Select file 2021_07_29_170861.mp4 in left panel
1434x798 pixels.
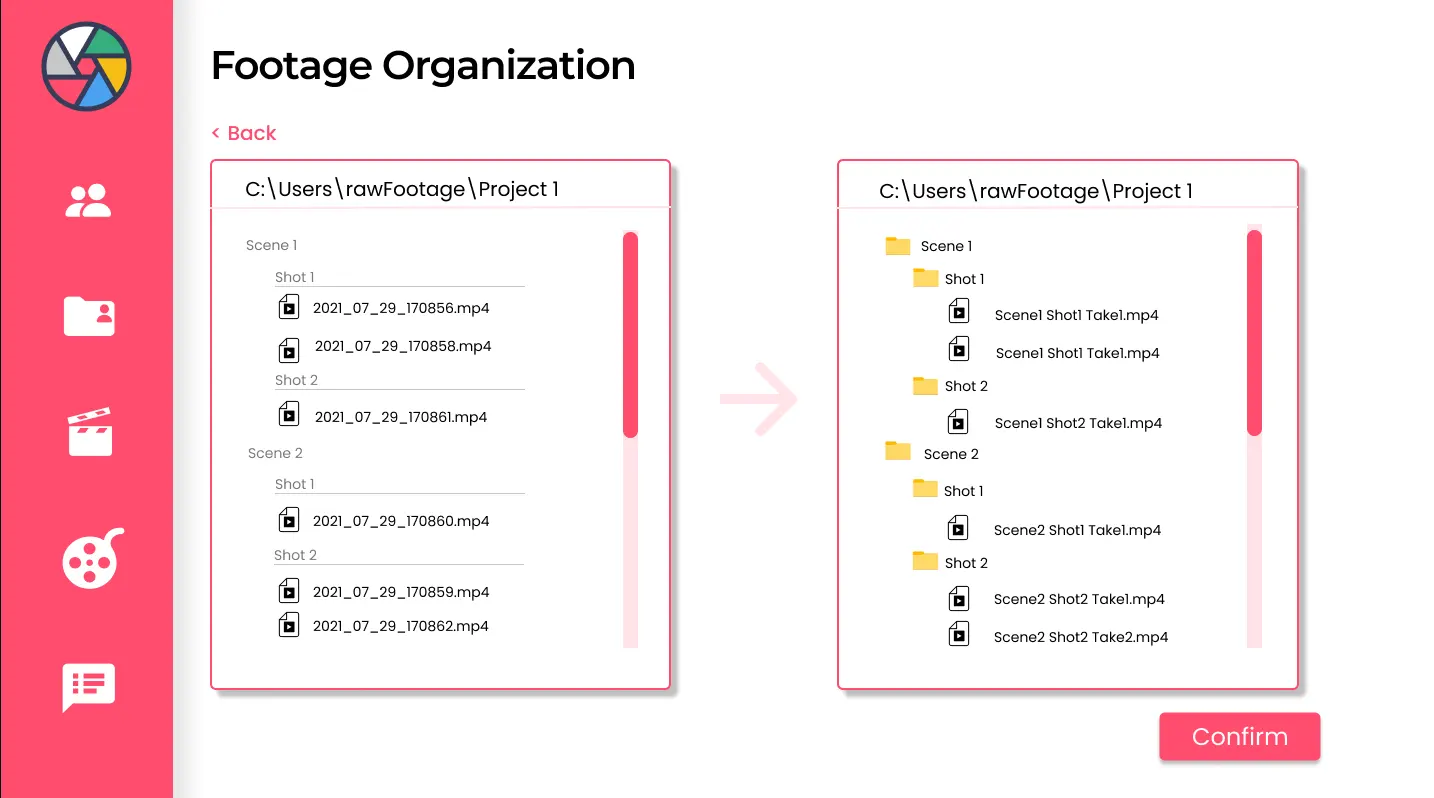[x=400, y=417]
